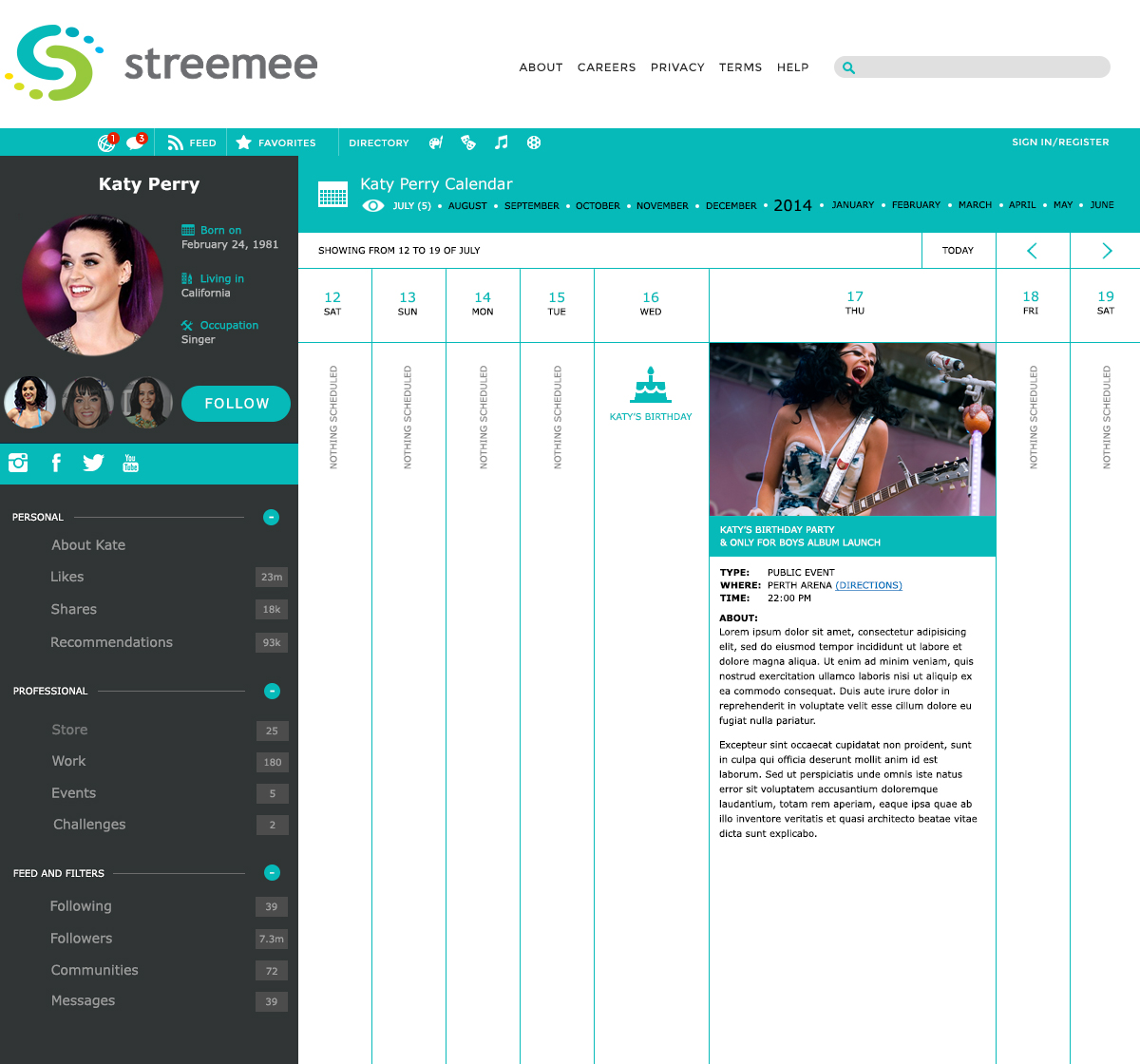This screenshot has width=1140, height=1064.
Task: Select day 17 THU column header
Action: click(x=854, y=304)
